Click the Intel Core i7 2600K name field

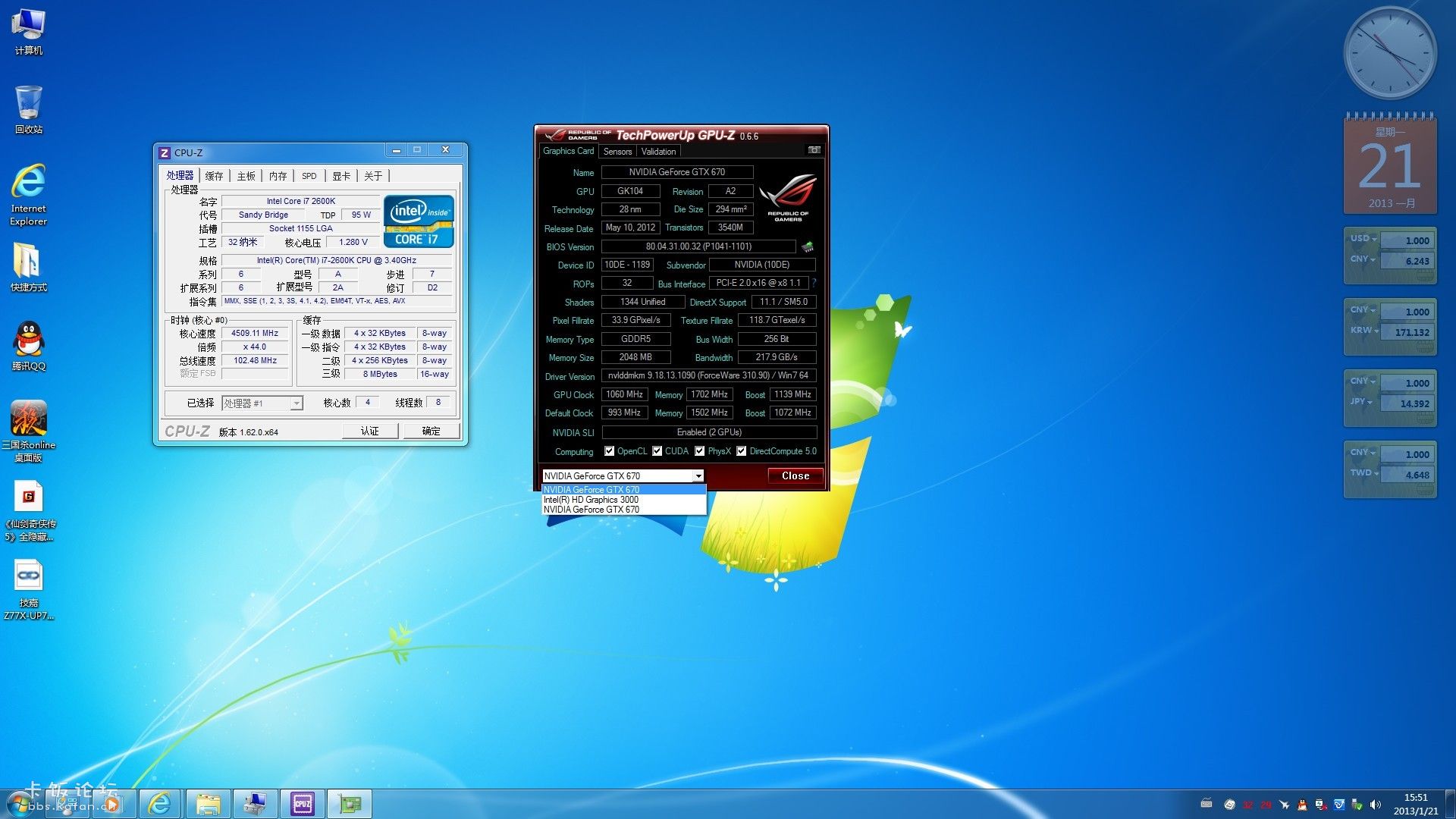pos(301,201)
